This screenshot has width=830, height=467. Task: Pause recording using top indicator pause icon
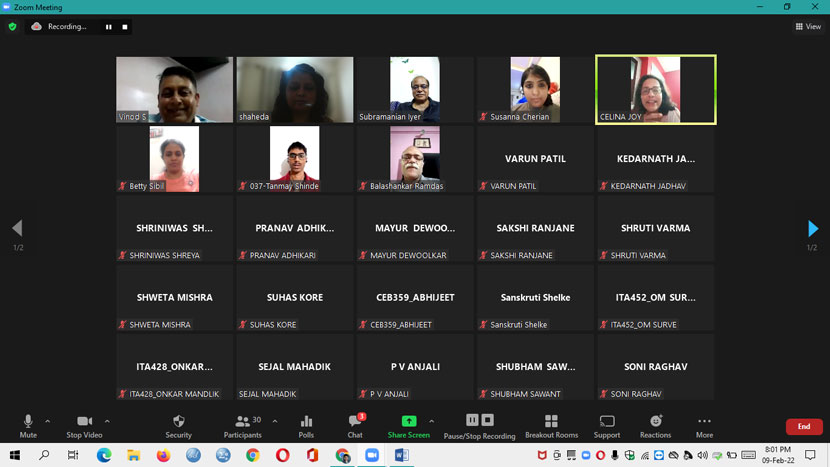(109, 27)
